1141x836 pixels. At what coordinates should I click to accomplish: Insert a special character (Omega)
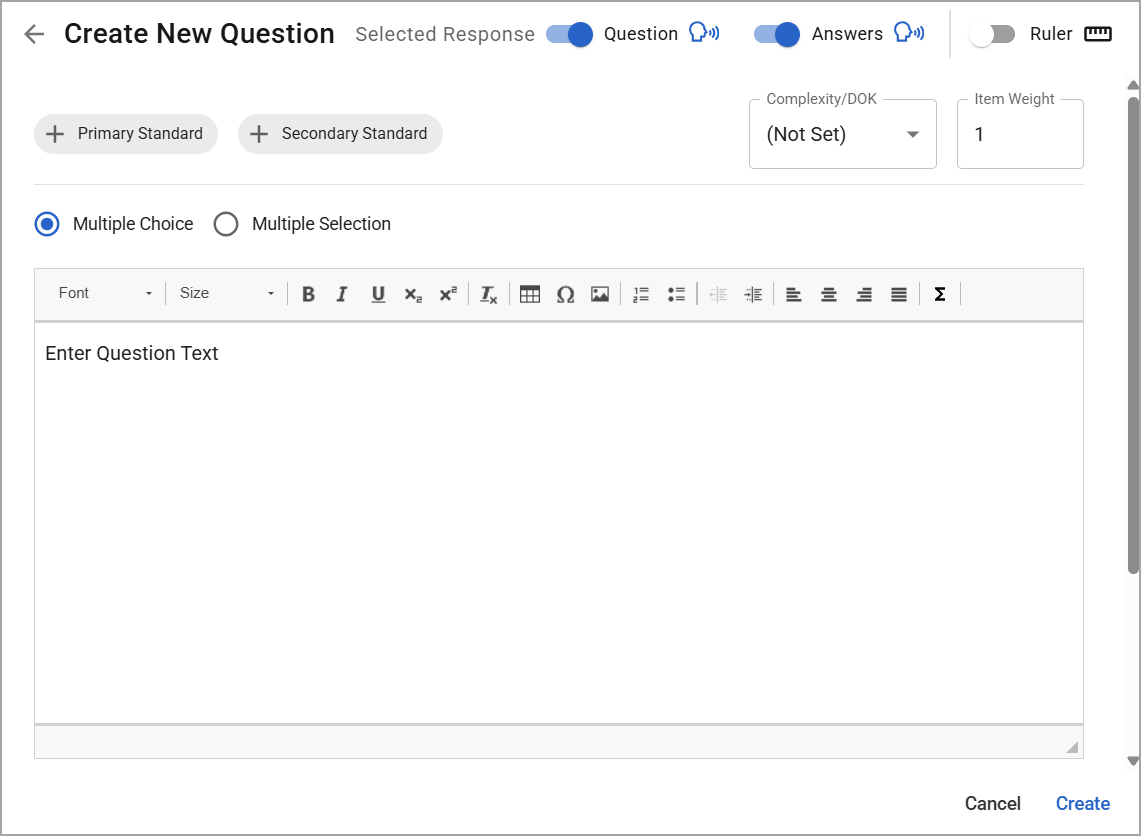[x=565, y=294]
